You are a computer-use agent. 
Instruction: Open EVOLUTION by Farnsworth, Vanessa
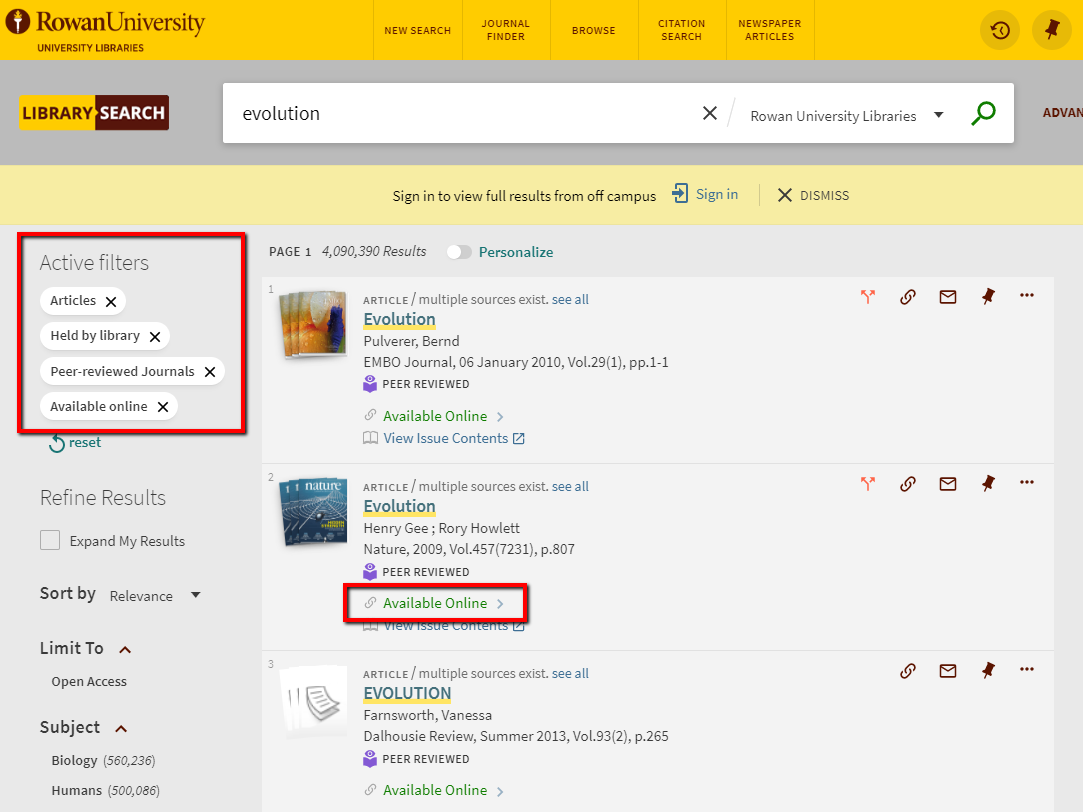pyautogui.click(x=407, y=693)
